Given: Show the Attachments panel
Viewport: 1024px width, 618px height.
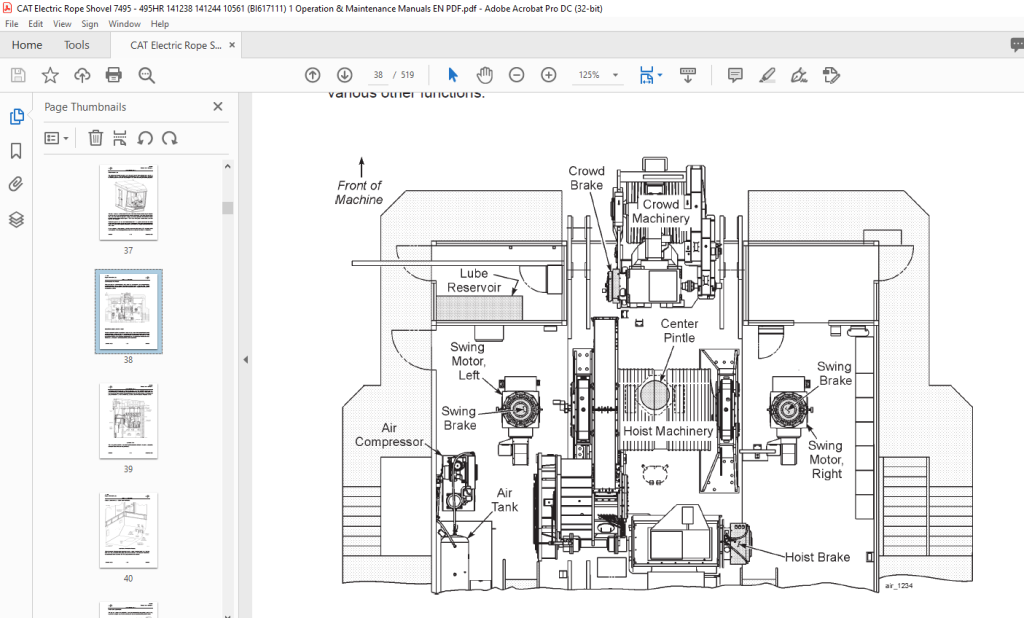Looking at the screenshot, I should coord(16,184).
